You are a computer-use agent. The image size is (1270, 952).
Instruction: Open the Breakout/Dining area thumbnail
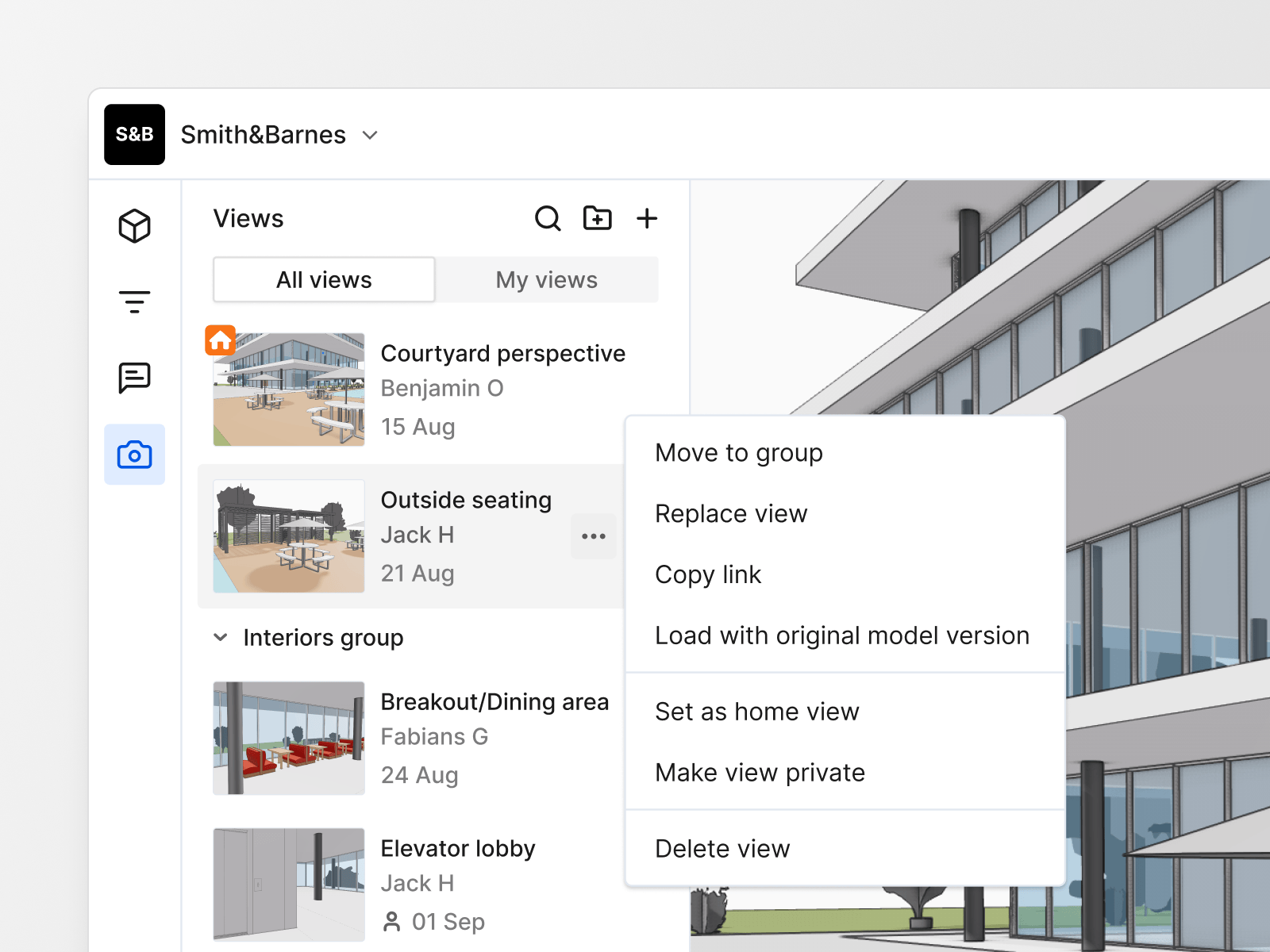288,737
